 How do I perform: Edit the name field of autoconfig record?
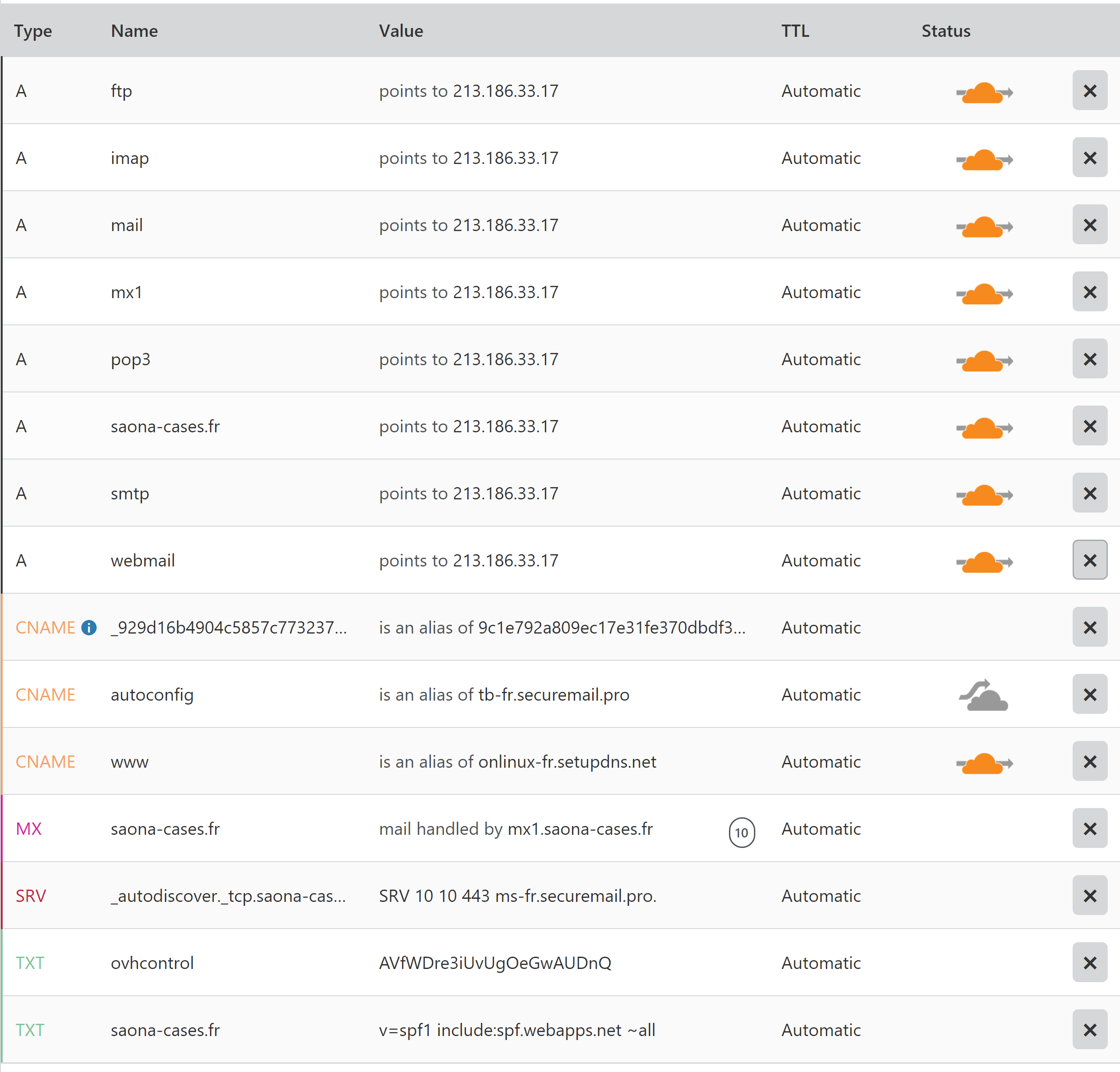[x=152, y=695]
